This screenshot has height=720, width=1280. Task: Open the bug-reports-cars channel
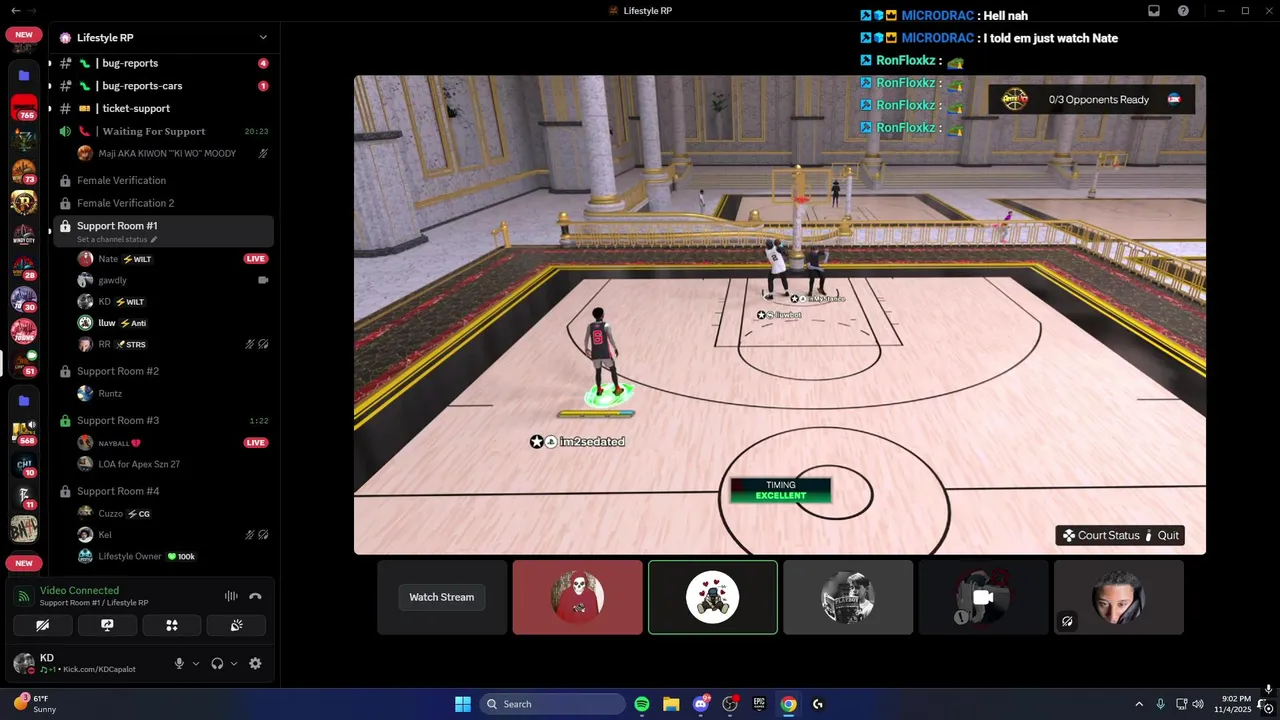(x=163, y=86)
